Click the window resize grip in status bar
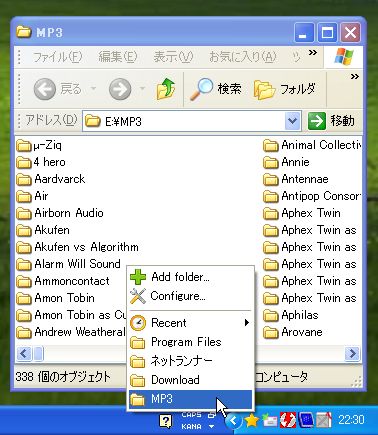The image size is (378, 435). (356, 381)
